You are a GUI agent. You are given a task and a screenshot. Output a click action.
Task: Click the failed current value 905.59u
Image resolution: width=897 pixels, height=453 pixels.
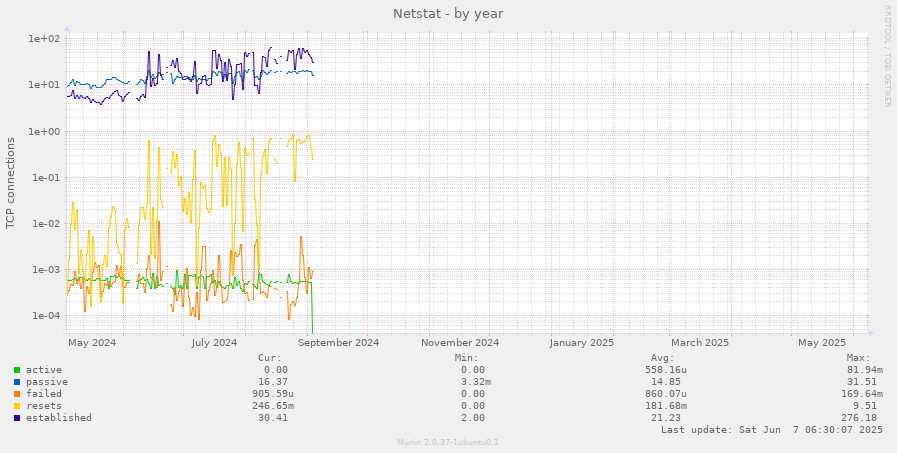point(273,394)
